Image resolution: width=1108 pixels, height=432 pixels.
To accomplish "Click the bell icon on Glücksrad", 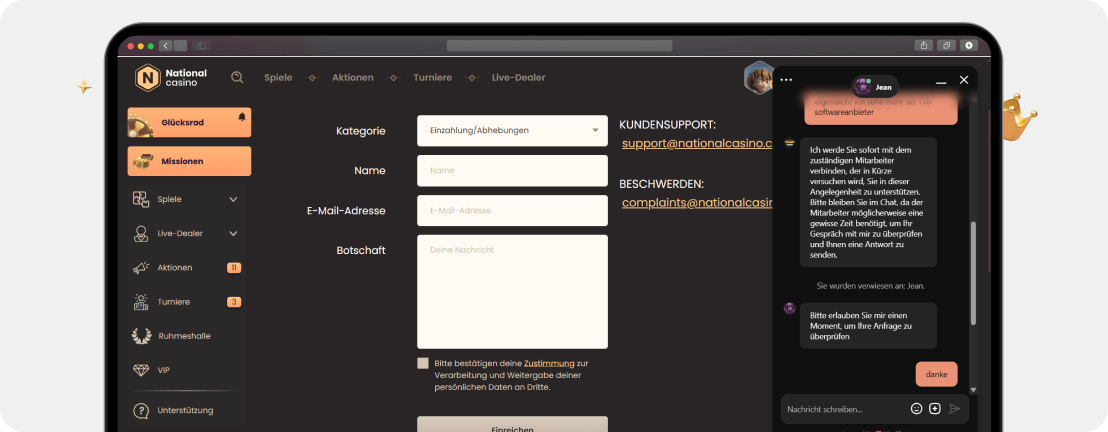I will coord(241,117).
